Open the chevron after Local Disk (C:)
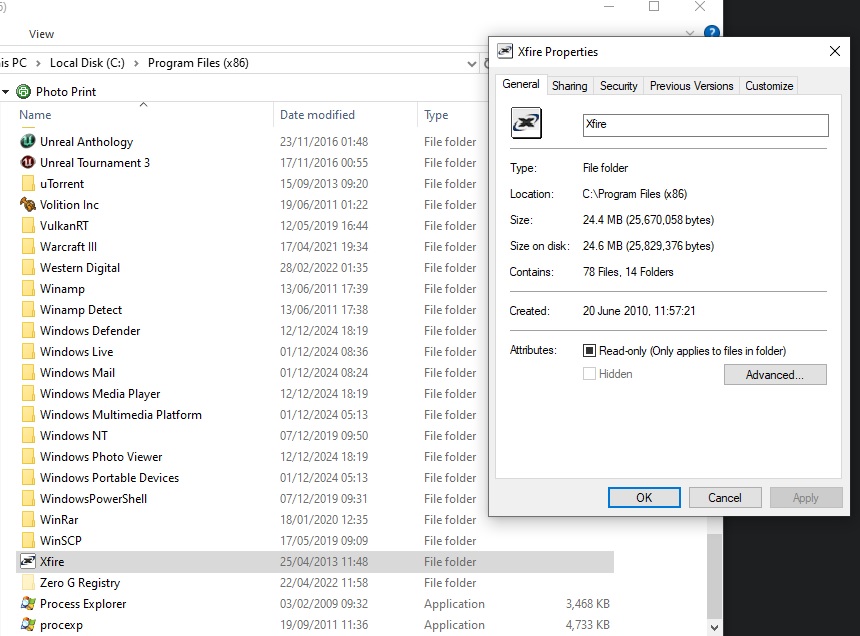Image resolution: width=860 pixels, height=636 pixels. [x=136, y=64]
